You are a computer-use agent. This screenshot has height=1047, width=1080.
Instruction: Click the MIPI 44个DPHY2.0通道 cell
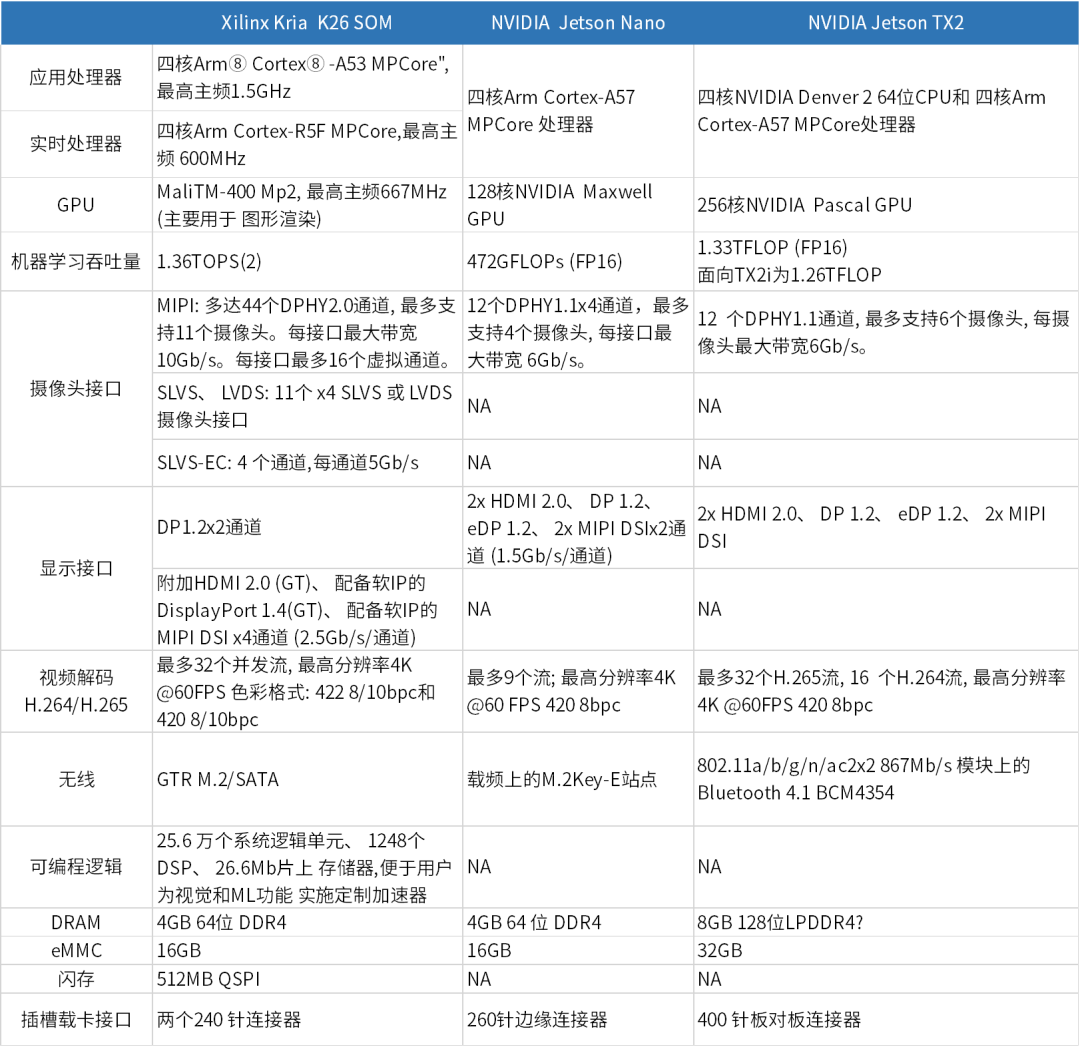pos(307,332)
